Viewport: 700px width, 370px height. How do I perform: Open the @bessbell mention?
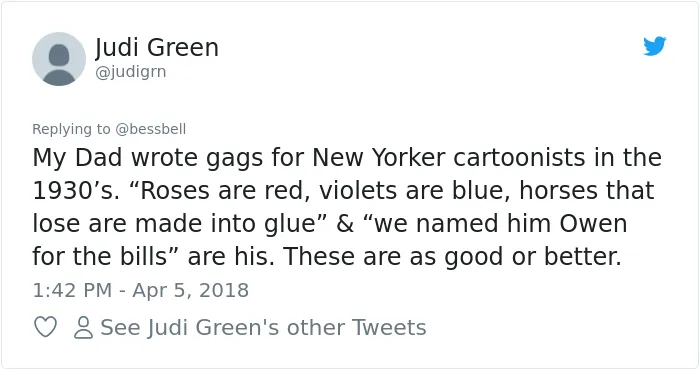(x=150, y=129)
